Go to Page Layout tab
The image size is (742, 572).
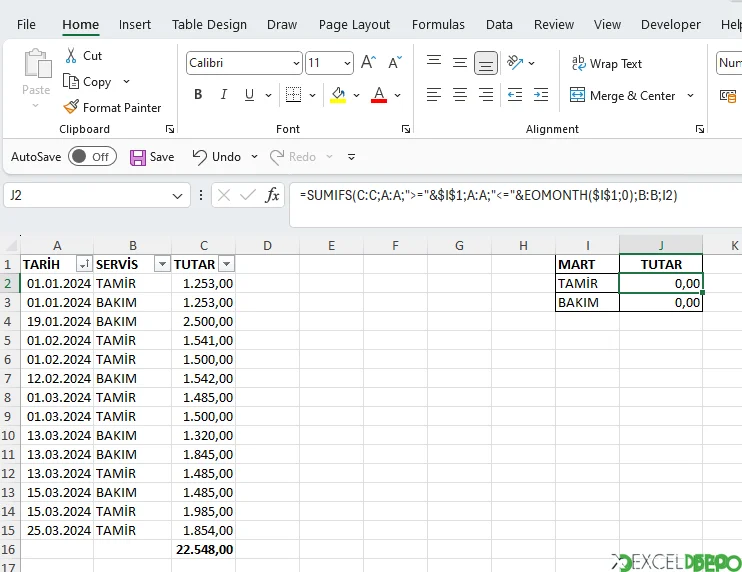pos(354,25)
